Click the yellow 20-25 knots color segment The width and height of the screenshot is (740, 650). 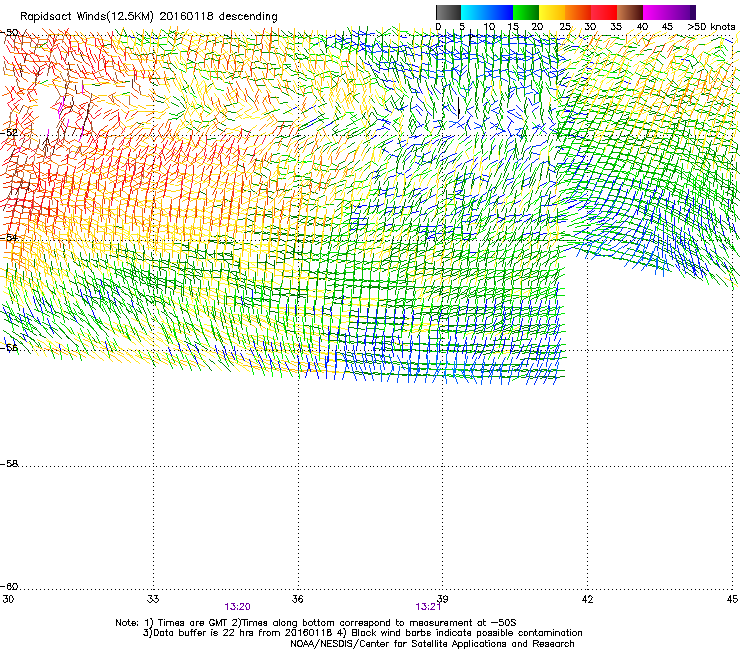(552, 12)
